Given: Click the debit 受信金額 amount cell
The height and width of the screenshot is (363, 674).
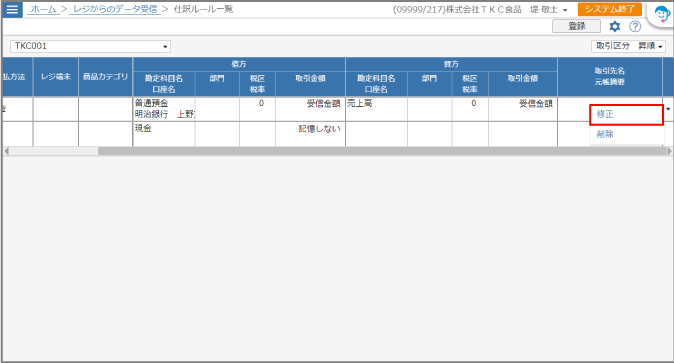Looking at the screenshot, I should (310, 109).
